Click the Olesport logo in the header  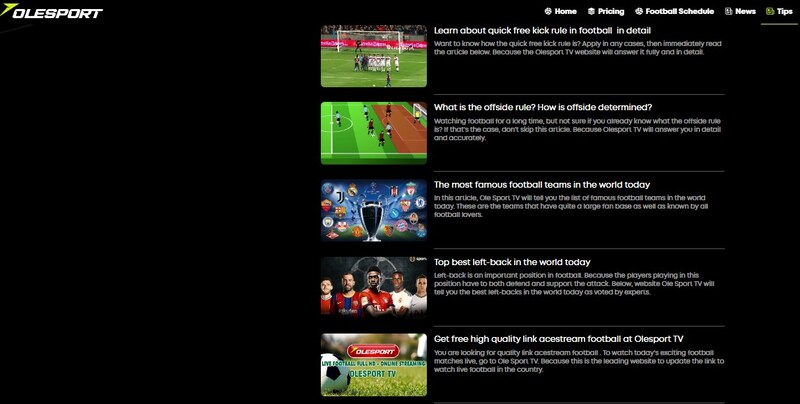[52, 12]
